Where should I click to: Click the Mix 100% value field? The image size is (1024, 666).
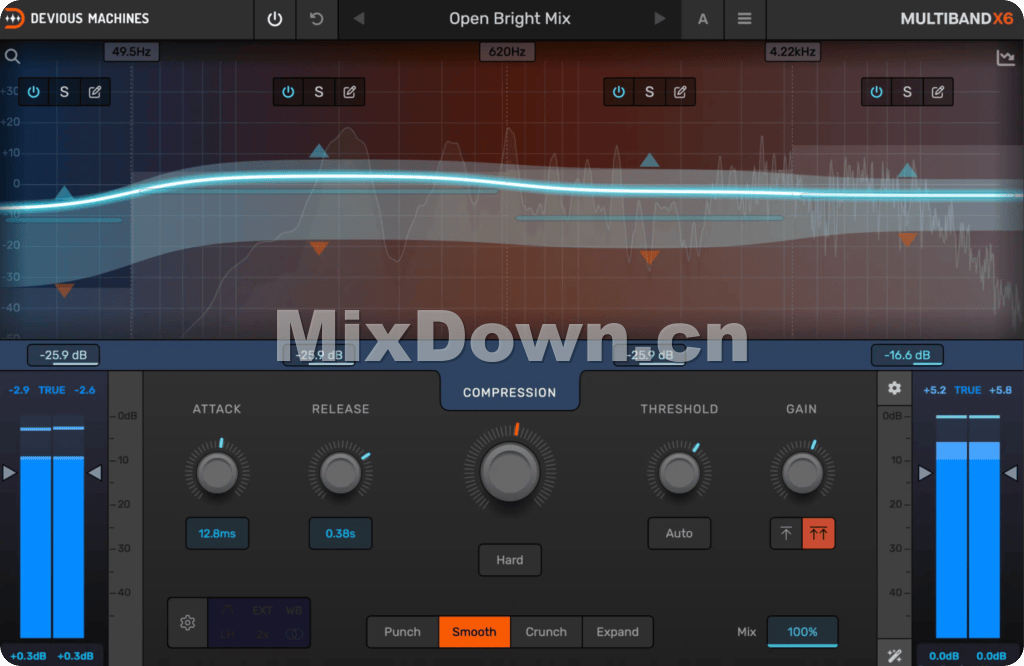click(802, 632)
